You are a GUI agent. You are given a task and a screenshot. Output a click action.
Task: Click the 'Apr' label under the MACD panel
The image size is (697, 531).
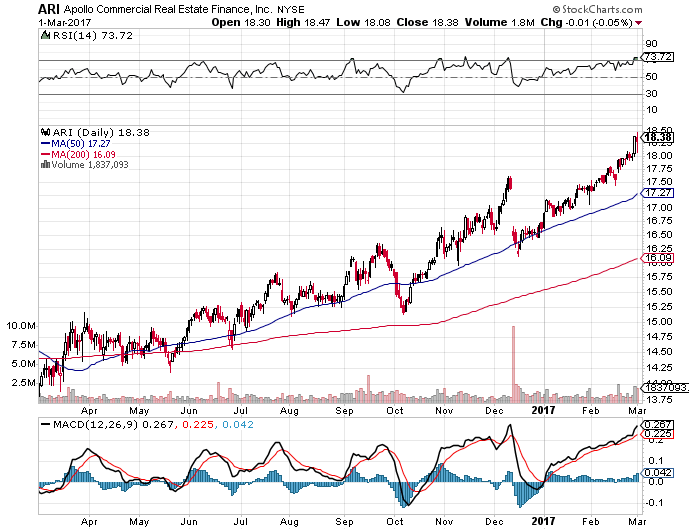click(89, 521)
